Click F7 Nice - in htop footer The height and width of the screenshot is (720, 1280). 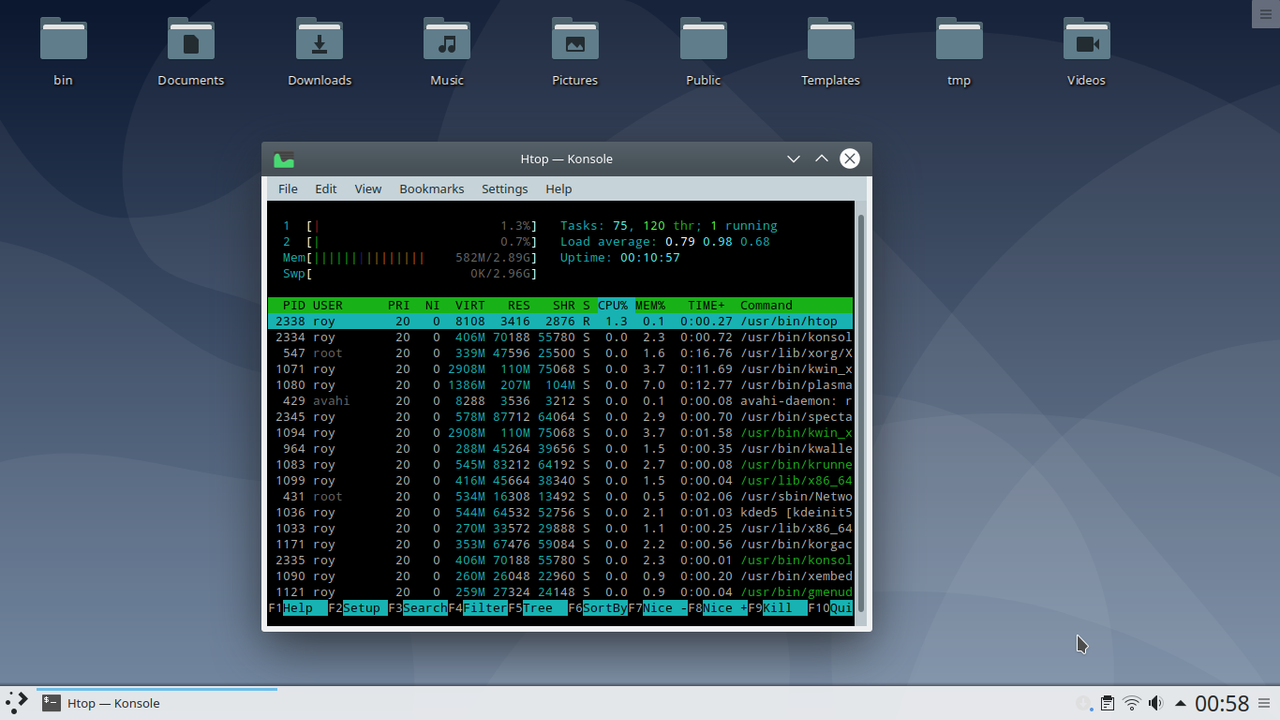[658, 608]
